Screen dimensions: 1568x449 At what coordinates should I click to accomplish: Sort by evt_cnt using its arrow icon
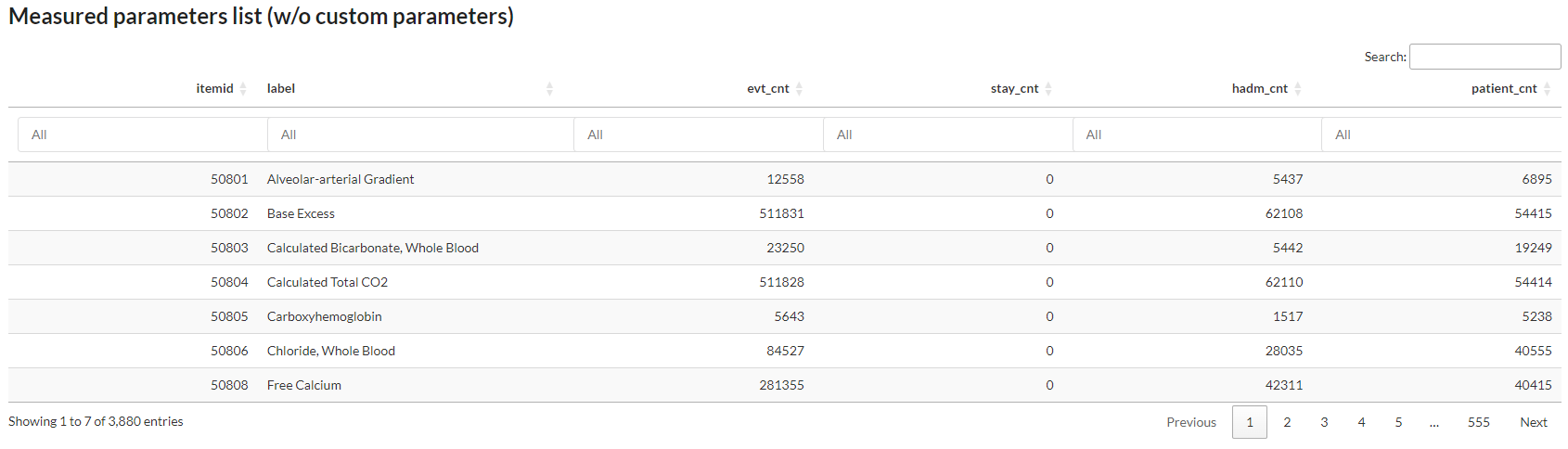pos(799,89)
